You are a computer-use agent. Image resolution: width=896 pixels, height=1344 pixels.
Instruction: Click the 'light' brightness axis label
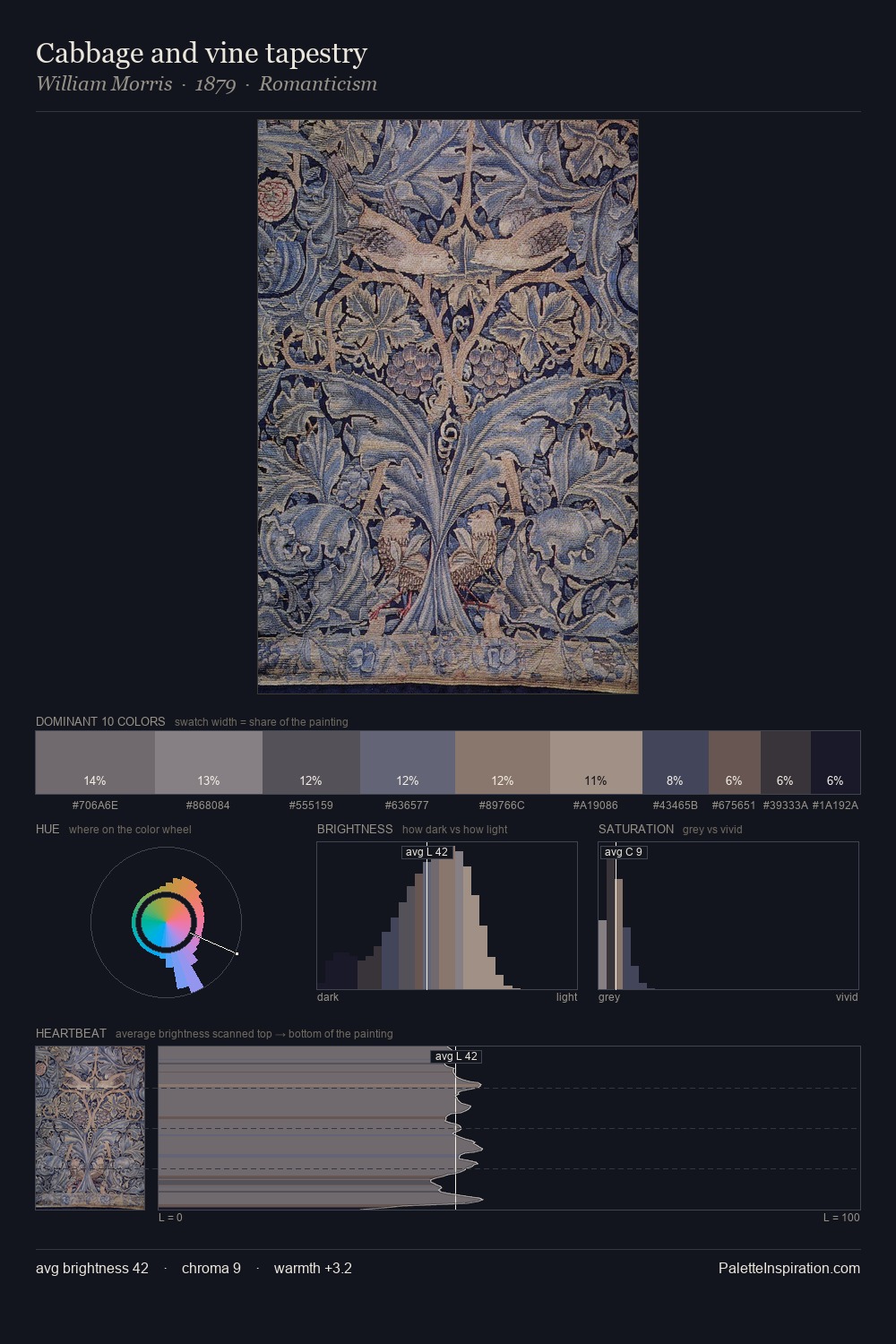click(566, 997)
